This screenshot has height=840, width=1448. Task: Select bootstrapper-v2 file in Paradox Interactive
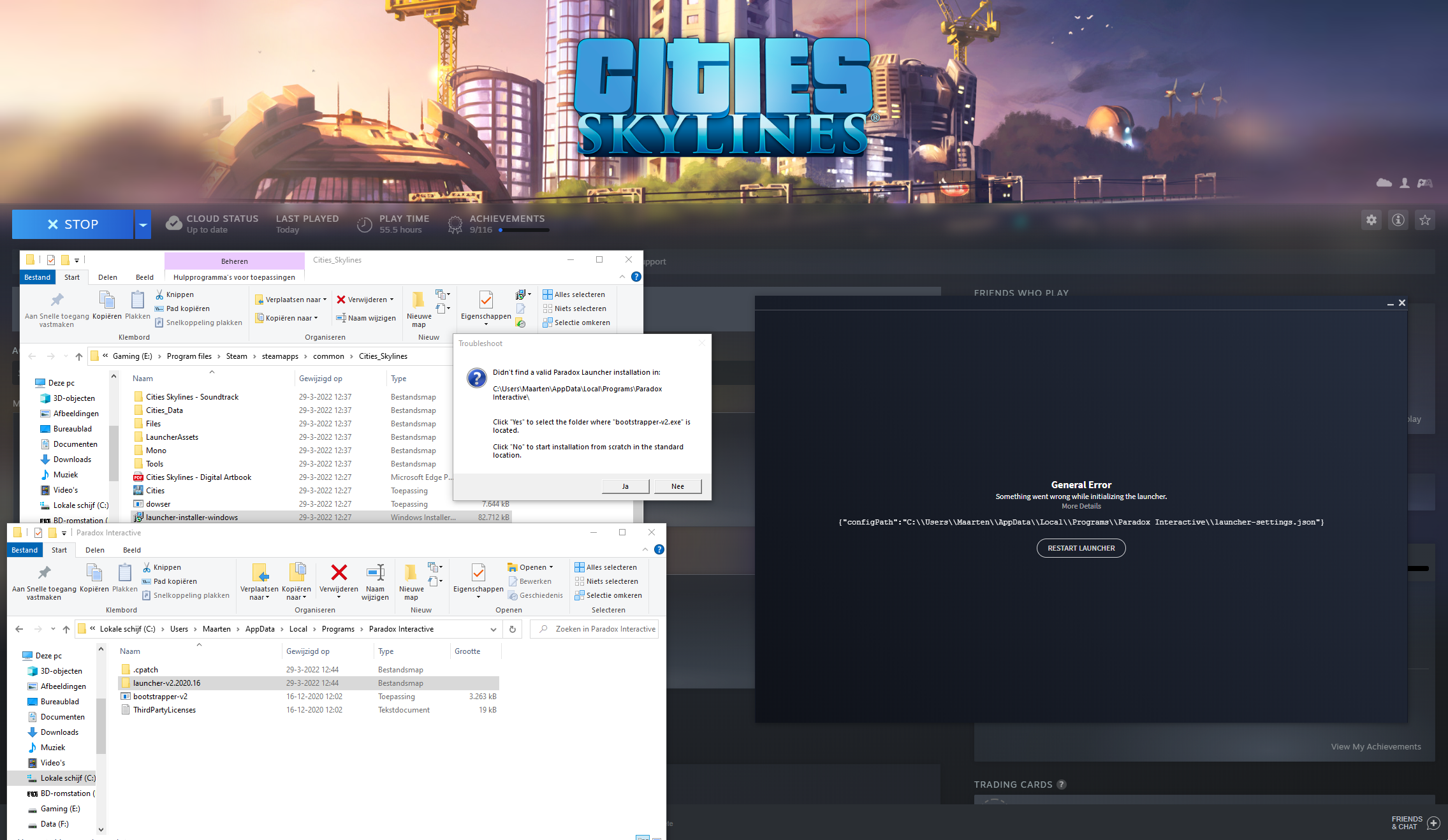coord(309,697)
